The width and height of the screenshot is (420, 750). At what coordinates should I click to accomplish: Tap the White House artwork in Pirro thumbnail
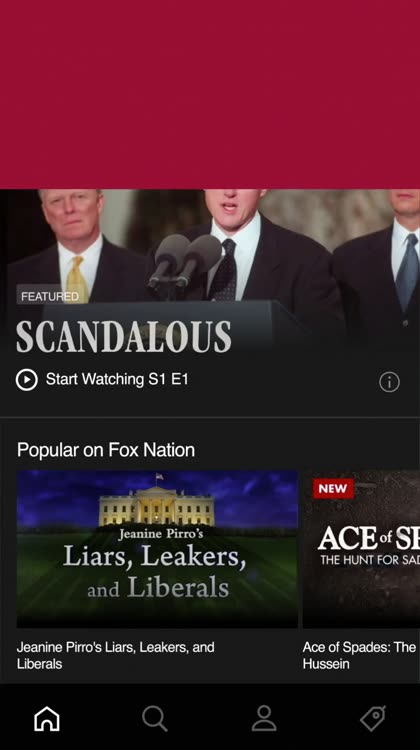tap(156, 505)
